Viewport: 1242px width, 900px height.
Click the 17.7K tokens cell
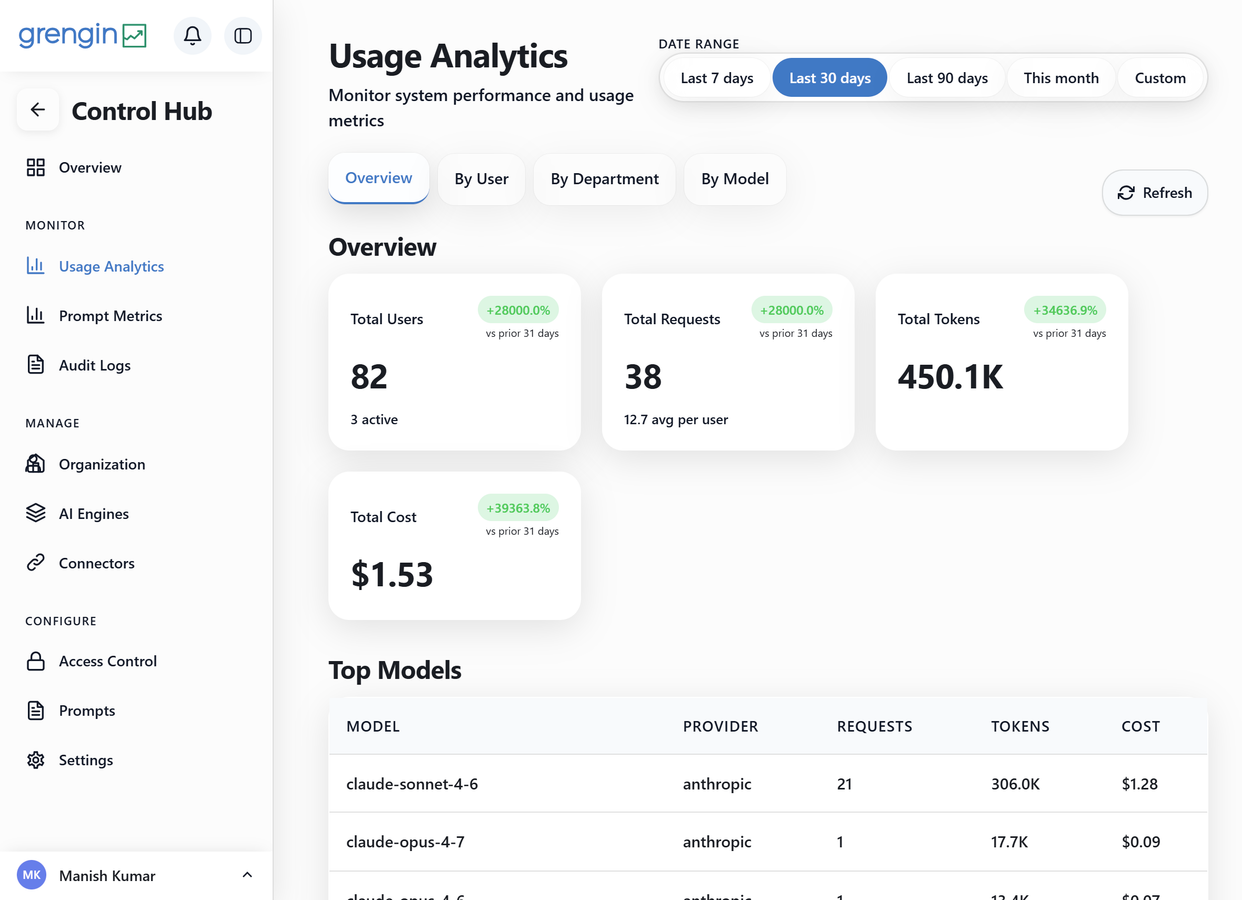pos(1009,842)
